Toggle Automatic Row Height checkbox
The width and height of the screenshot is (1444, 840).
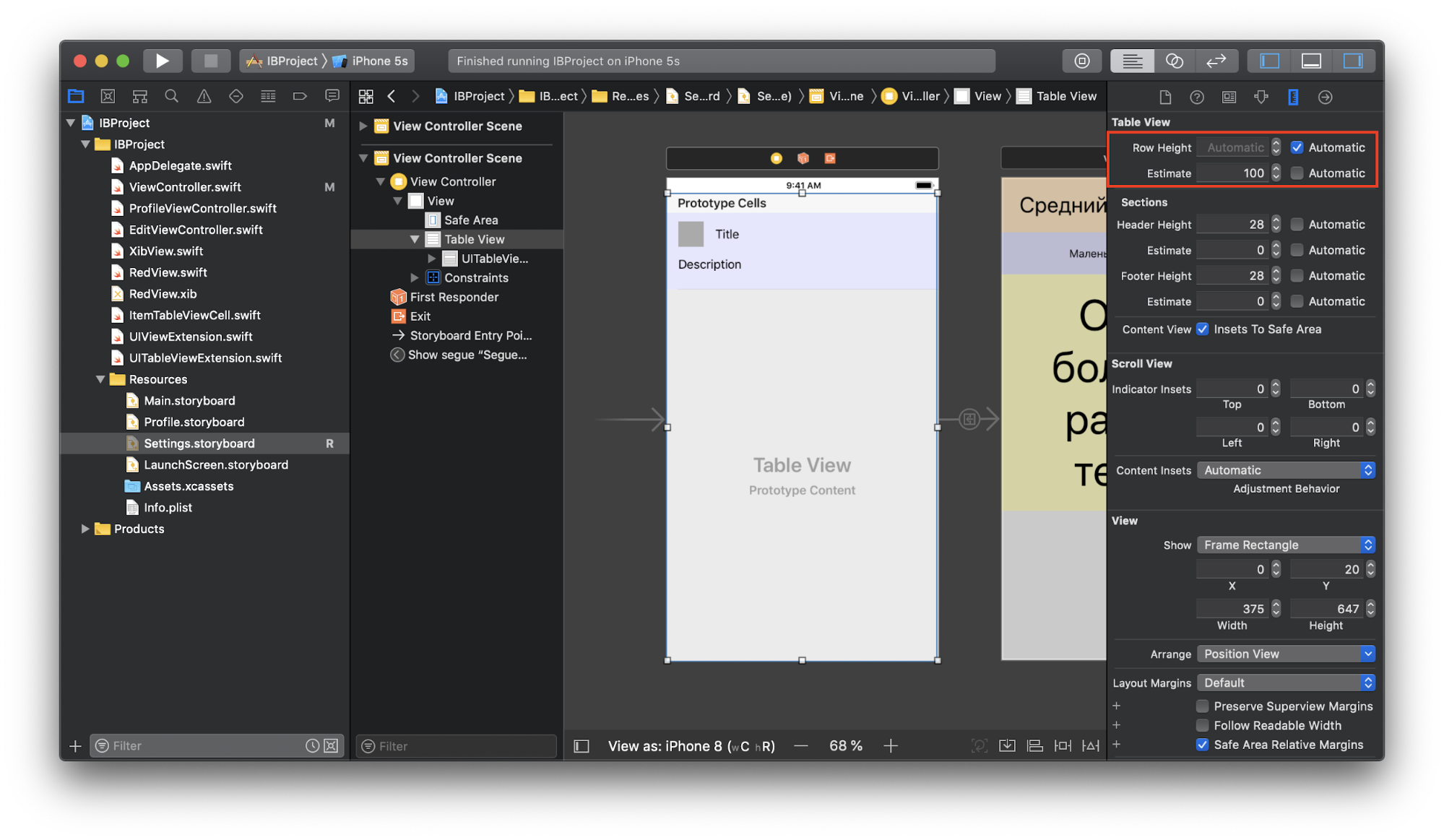pos(1297,147)
